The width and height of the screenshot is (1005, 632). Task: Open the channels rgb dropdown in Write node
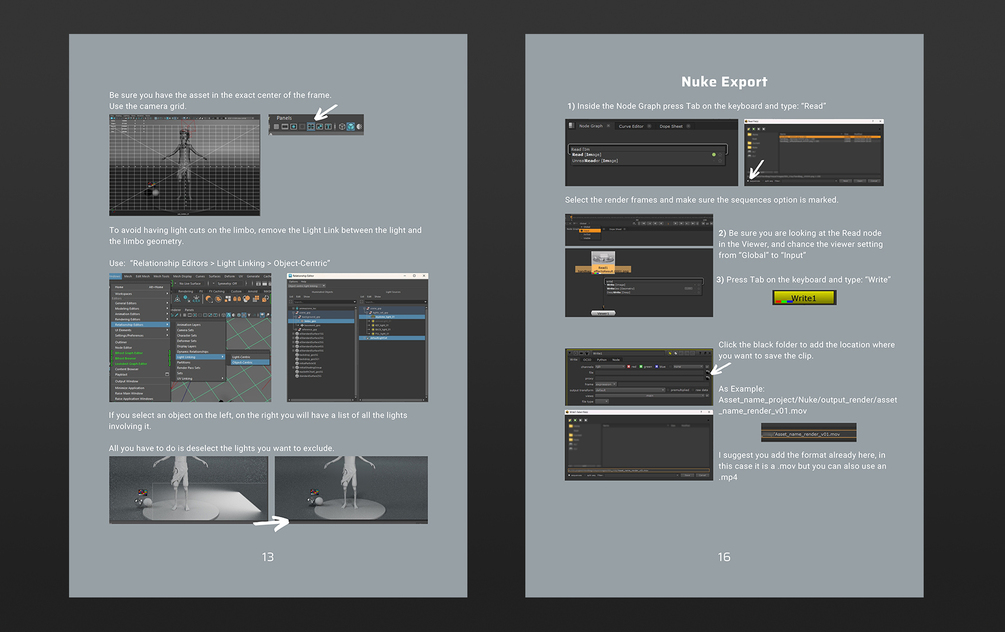(610, 367)
